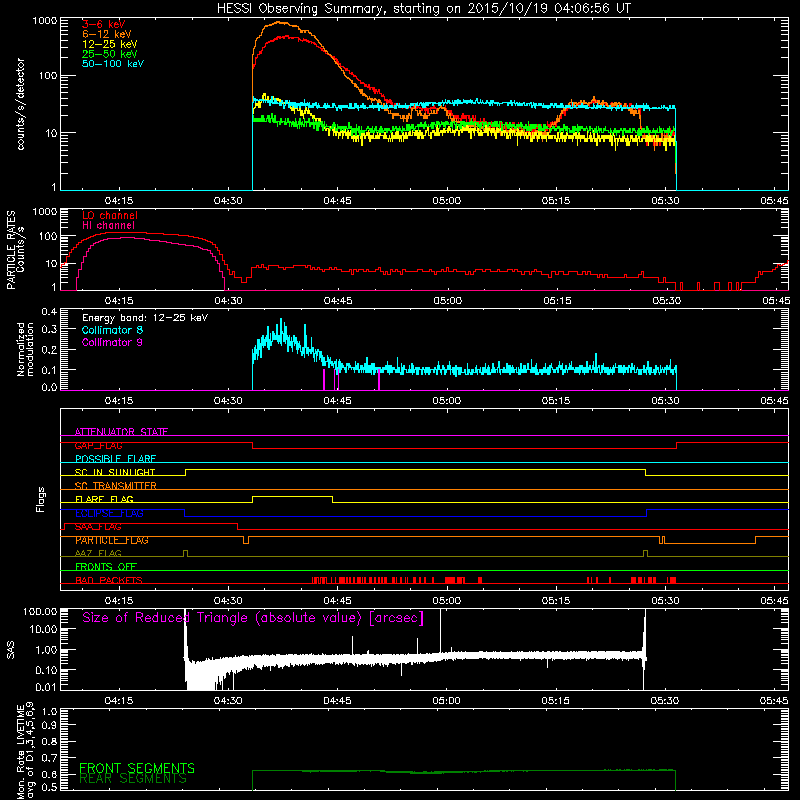Image resolution: width=800 pixels, height=800 pixels.
Task: Click the SC_IN_SUNLIGHT flag label
Action: coord(115,472)
